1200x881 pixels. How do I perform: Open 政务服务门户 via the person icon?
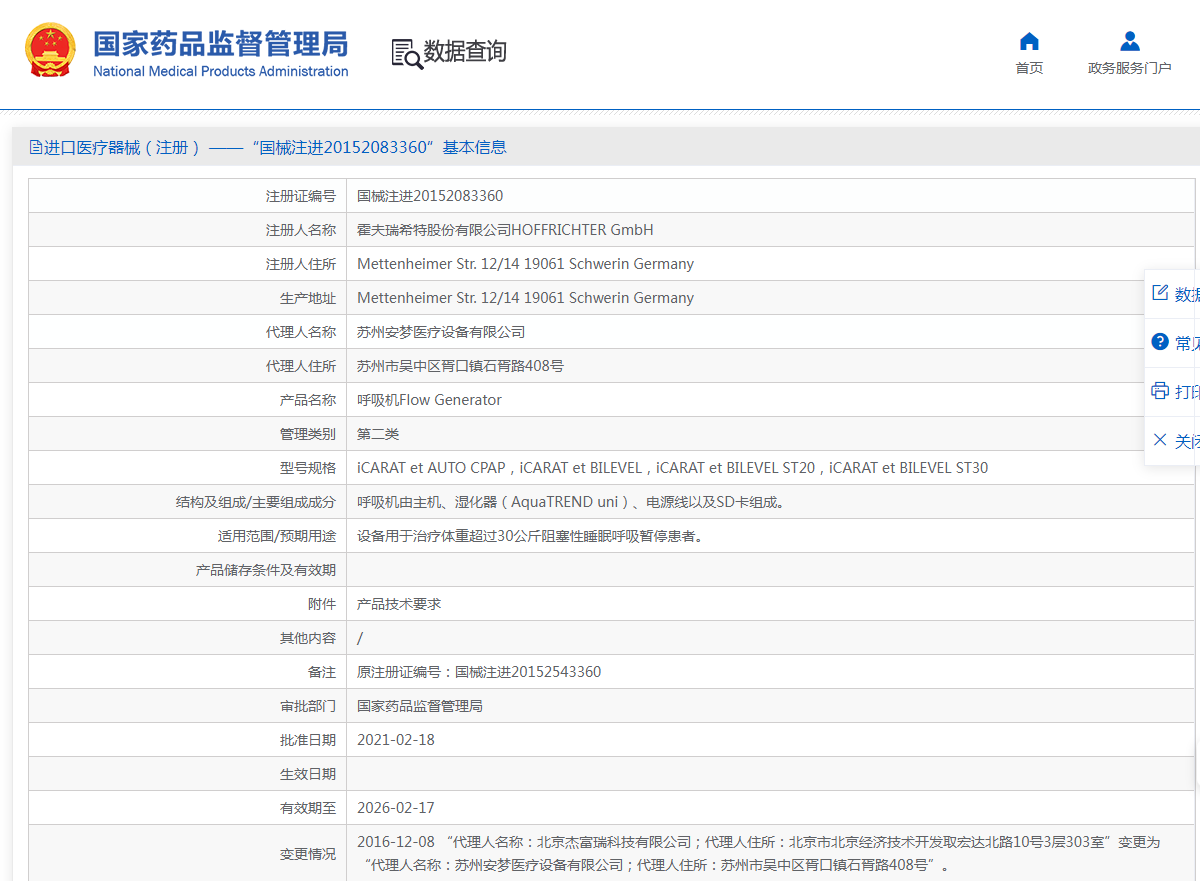click(x=1130, y=41)
